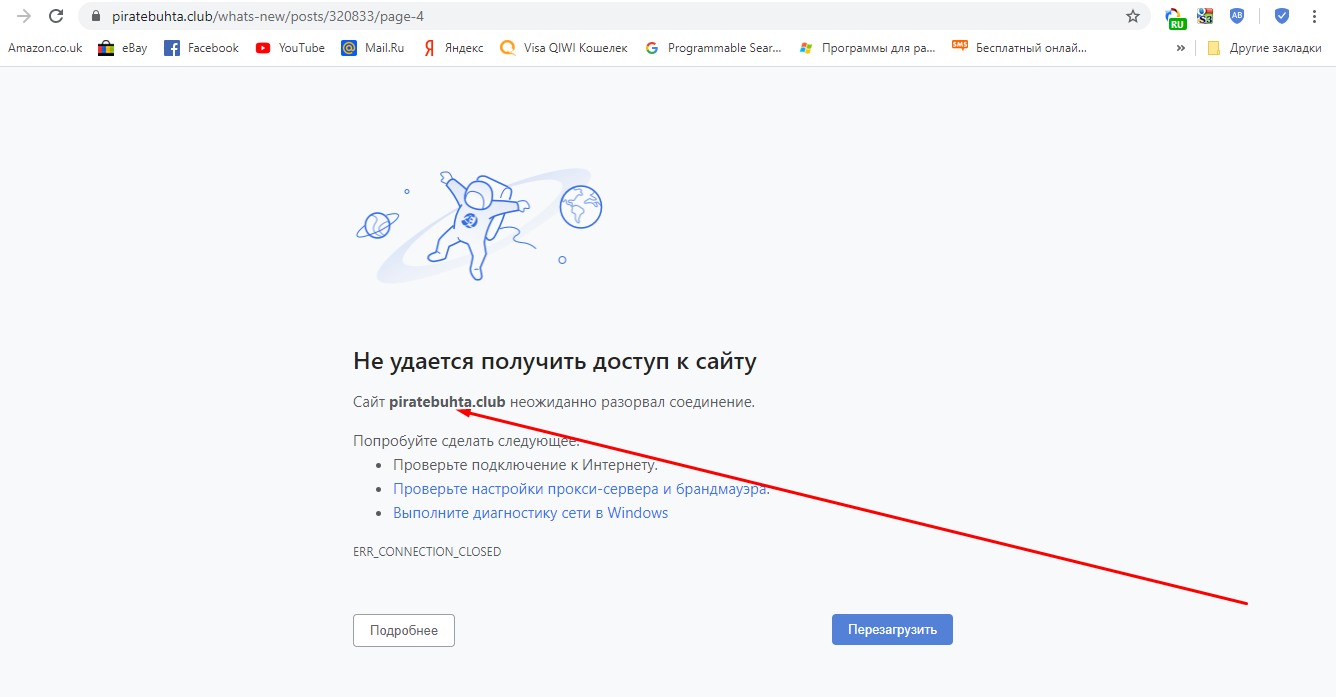The image size is (1336, 697).
Task: Open the Amazon.co.uk bookmark
Action: coord(45,47)
